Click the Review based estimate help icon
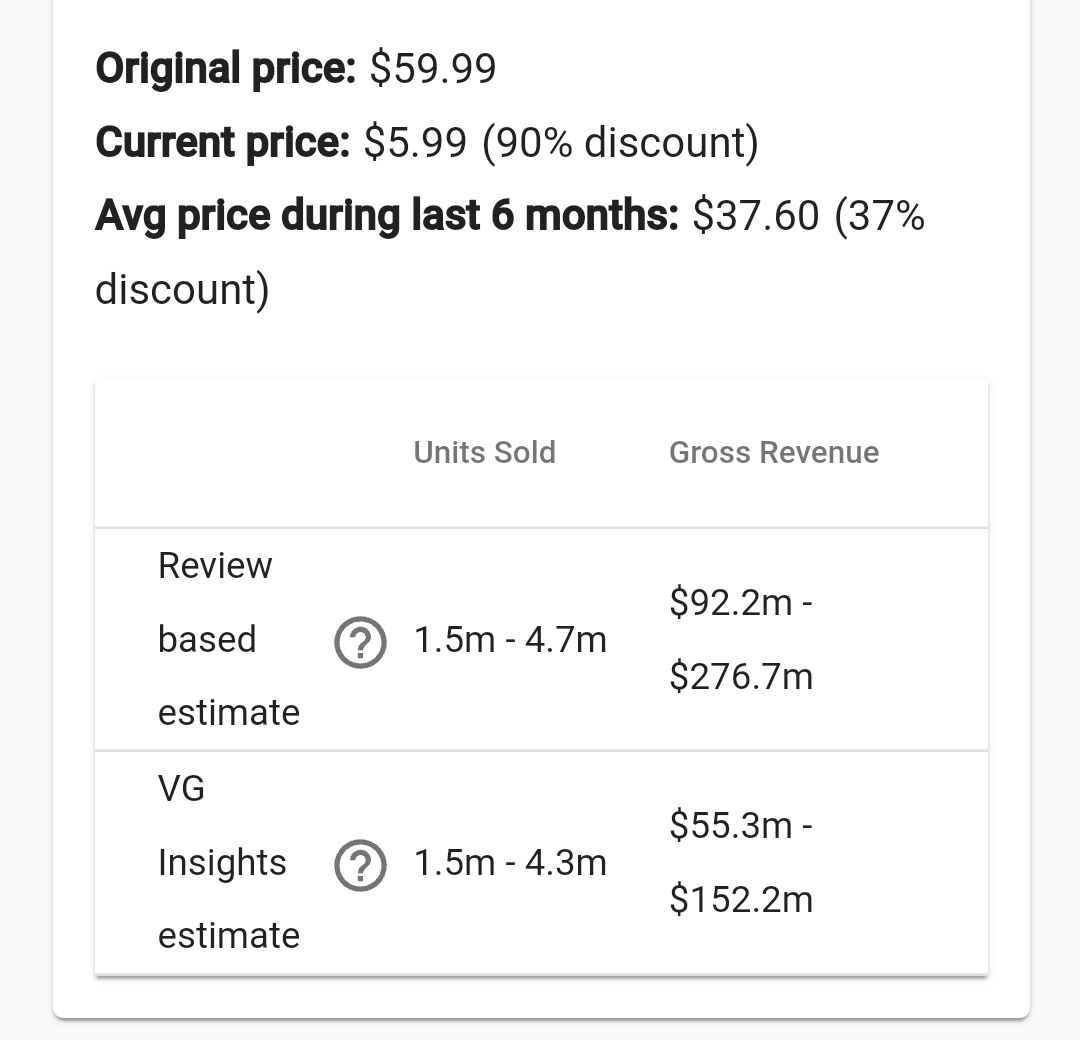The height and width of the screenshot is (1040, 1080). (x=360, y=642)
